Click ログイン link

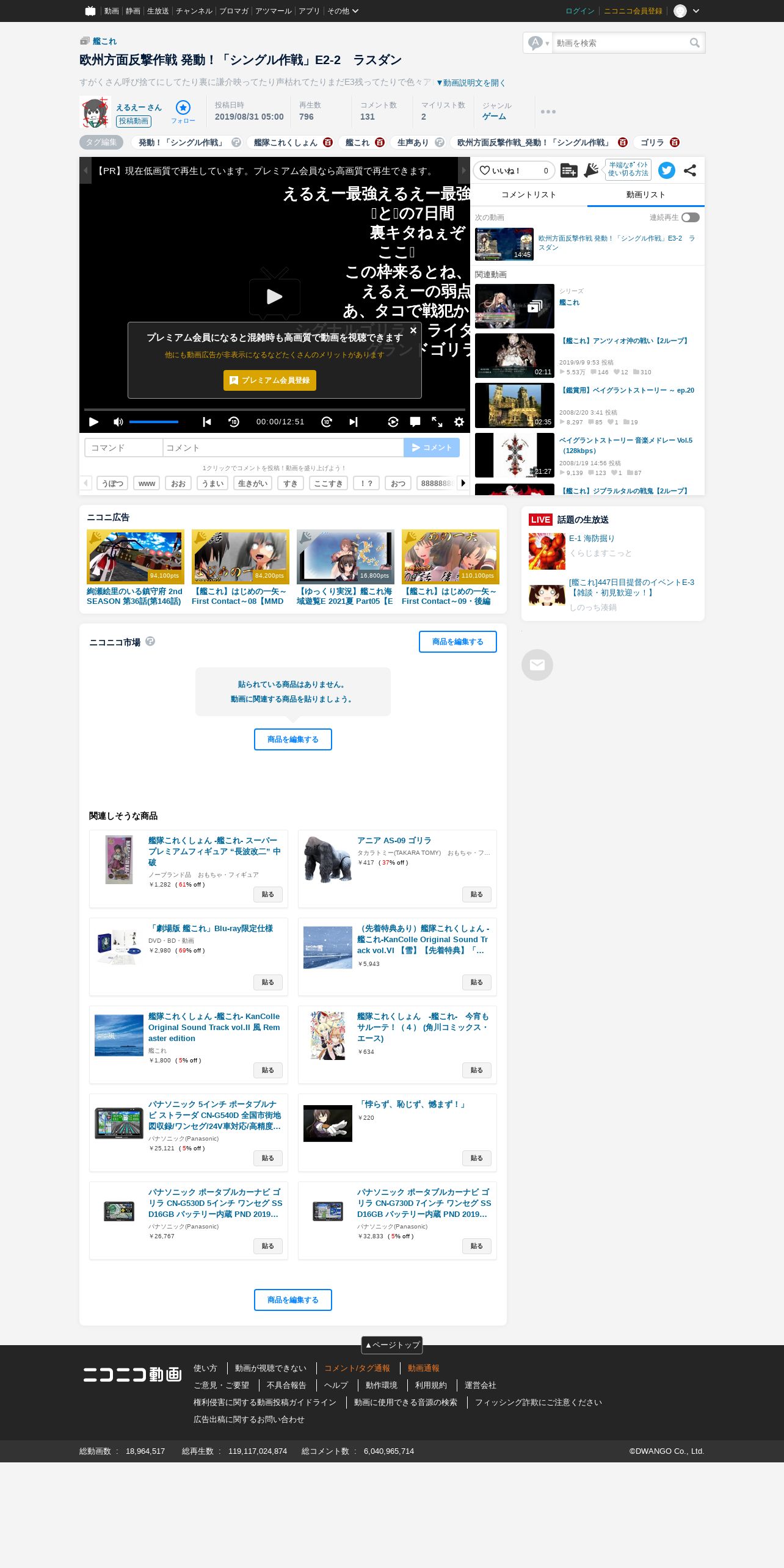[579, 11]
